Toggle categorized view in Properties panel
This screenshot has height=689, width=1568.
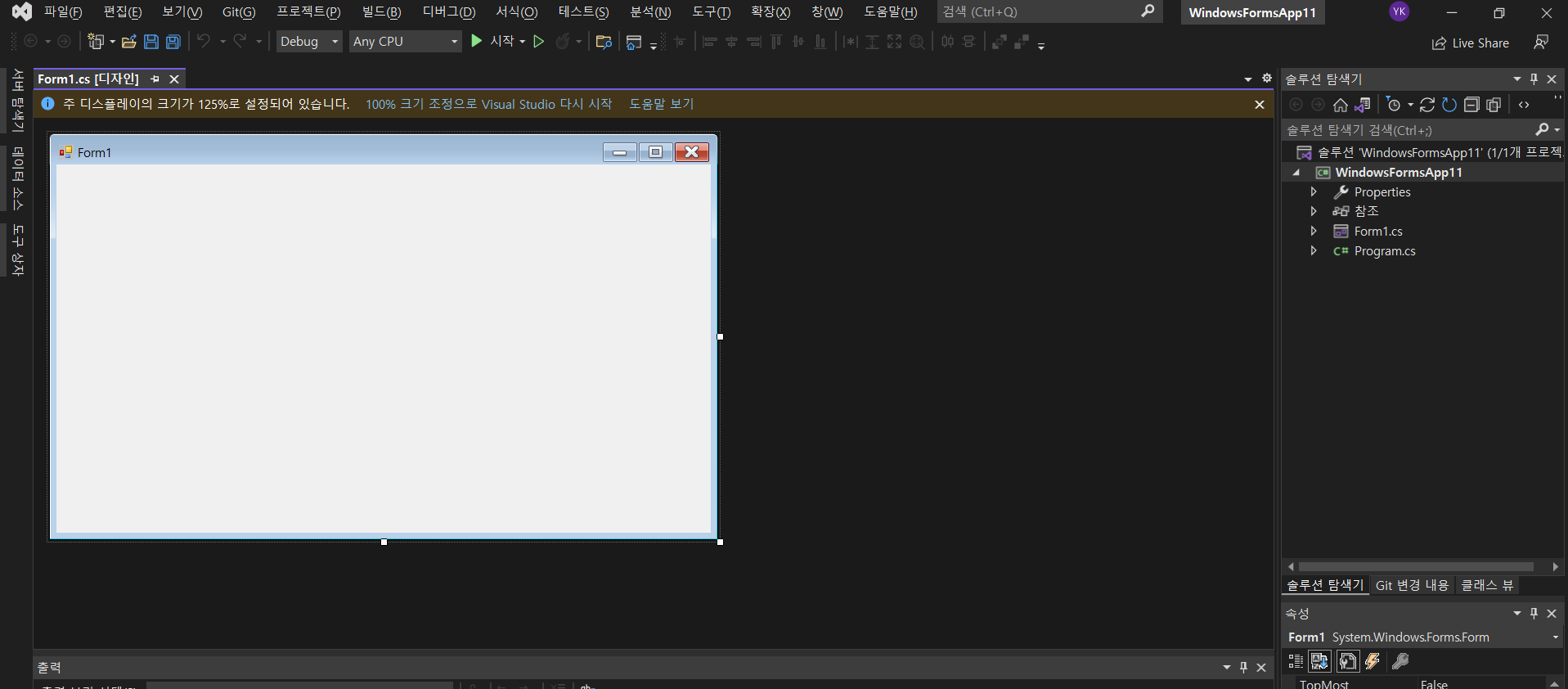(1296, 661)
